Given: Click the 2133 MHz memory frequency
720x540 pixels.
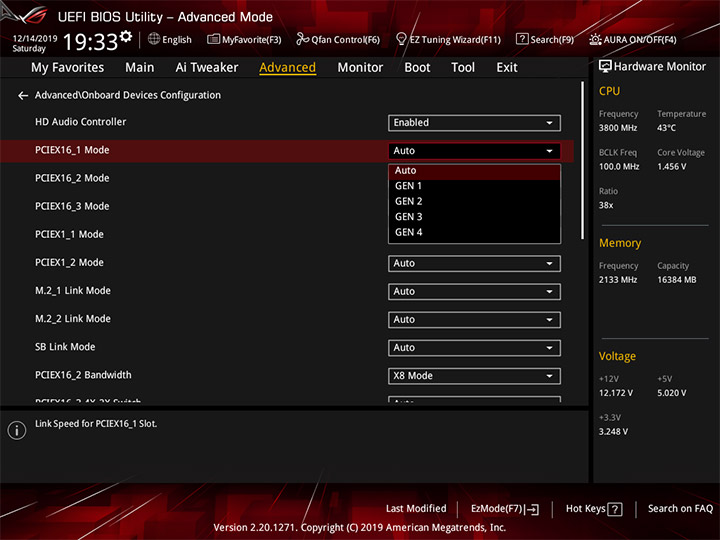Looking at the screenshot, I should (618, 280).
